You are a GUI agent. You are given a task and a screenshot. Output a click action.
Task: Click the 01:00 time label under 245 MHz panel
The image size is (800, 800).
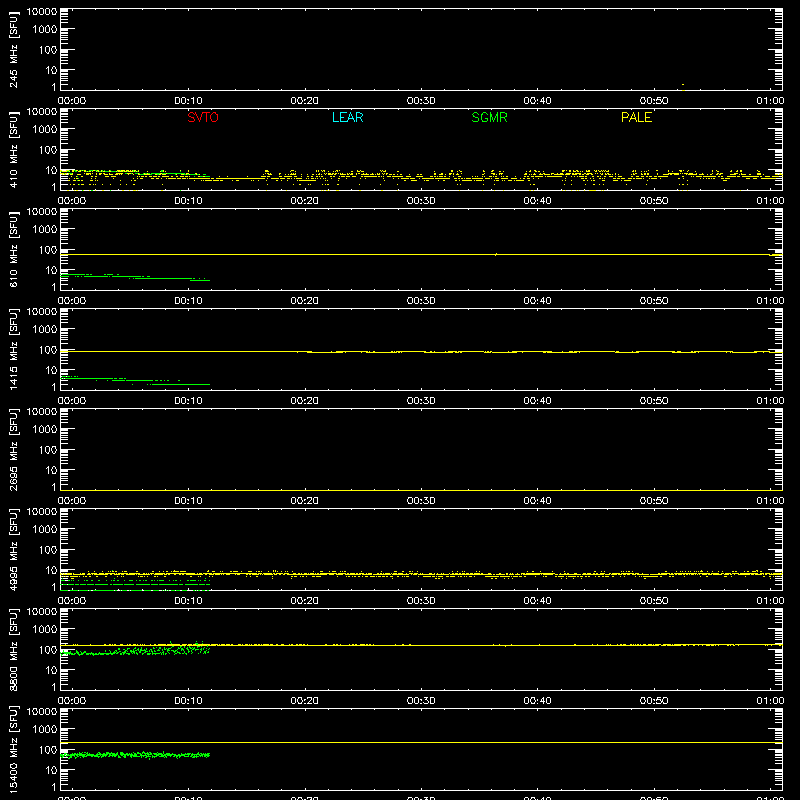coord(770,101)
